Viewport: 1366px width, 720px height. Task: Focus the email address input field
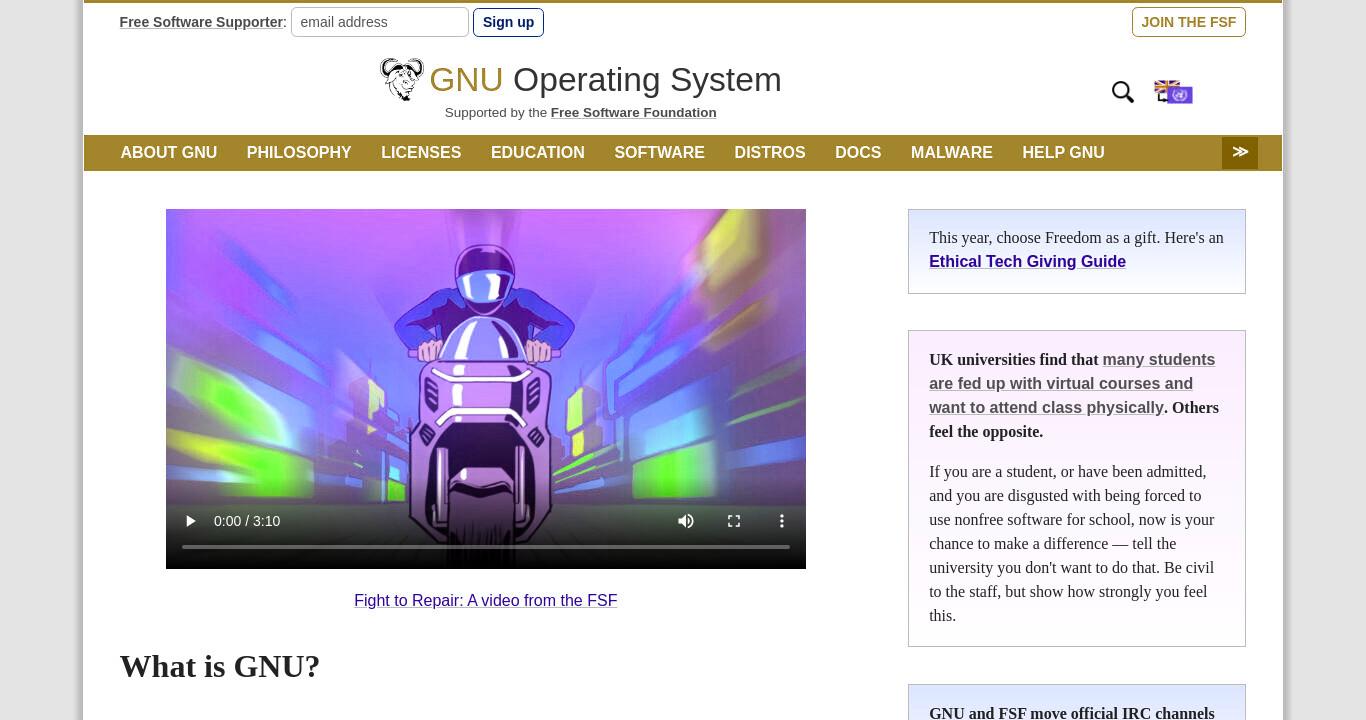(380, 22)
